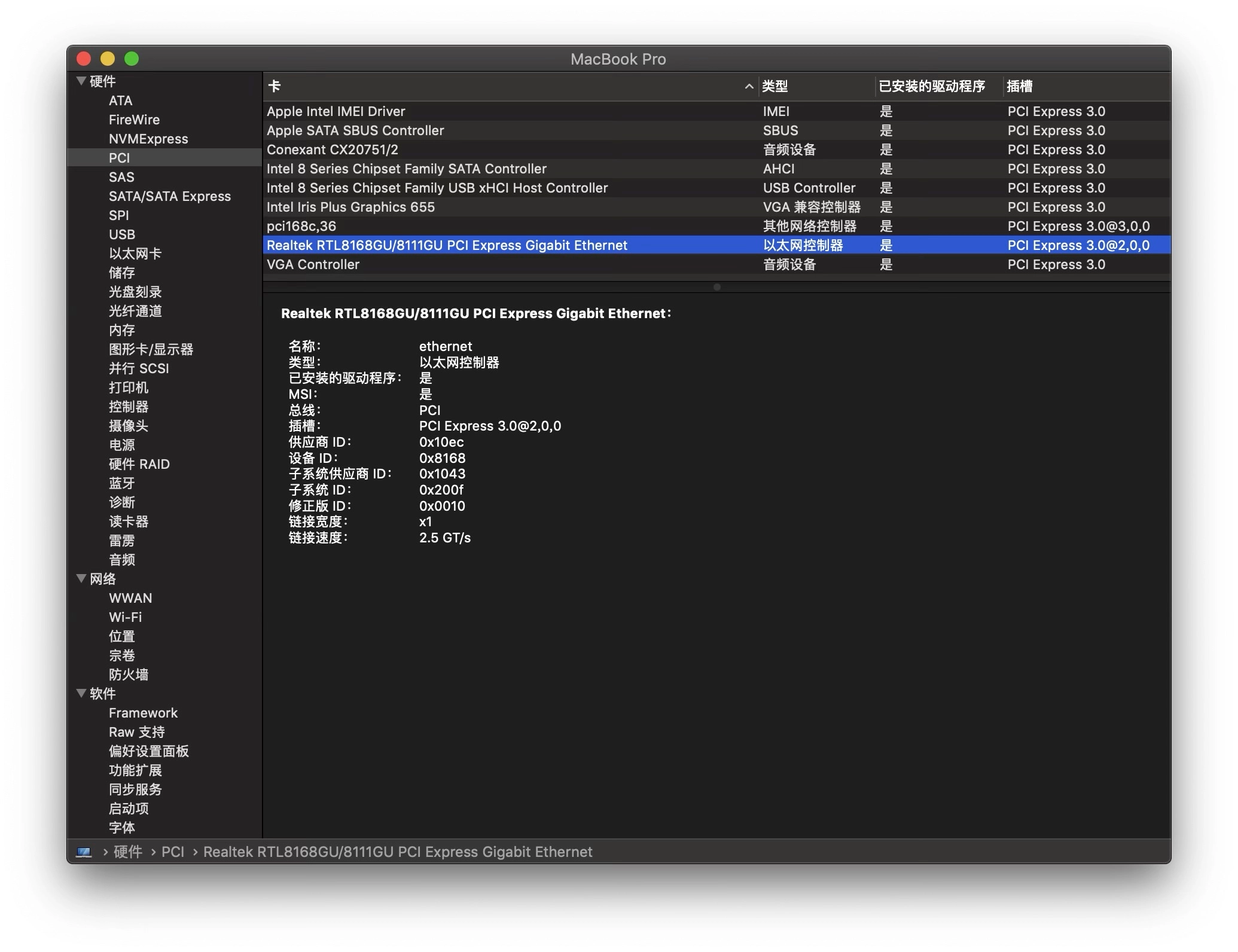Open 音频 in the sidebar
1238x952 pixels.
164,560
